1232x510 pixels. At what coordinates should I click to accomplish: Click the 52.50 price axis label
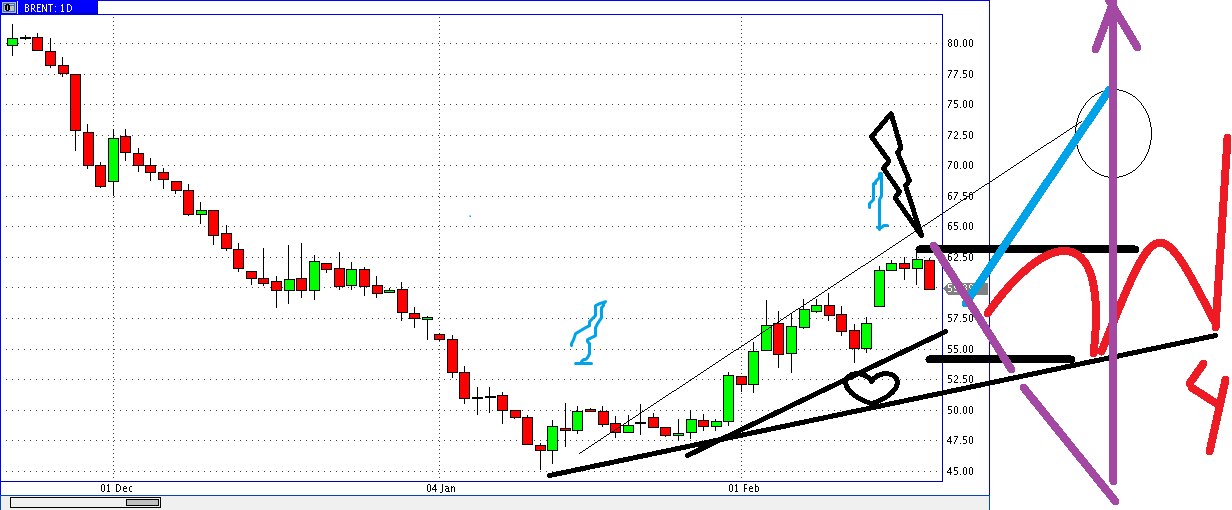tap(961, 379)
